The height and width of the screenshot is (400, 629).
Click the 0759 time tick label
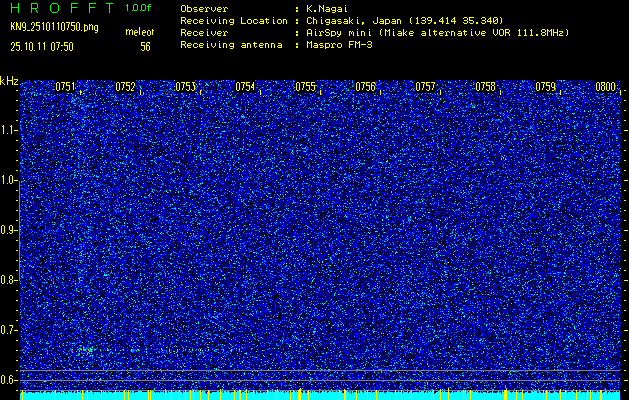[x=546, y=87]
